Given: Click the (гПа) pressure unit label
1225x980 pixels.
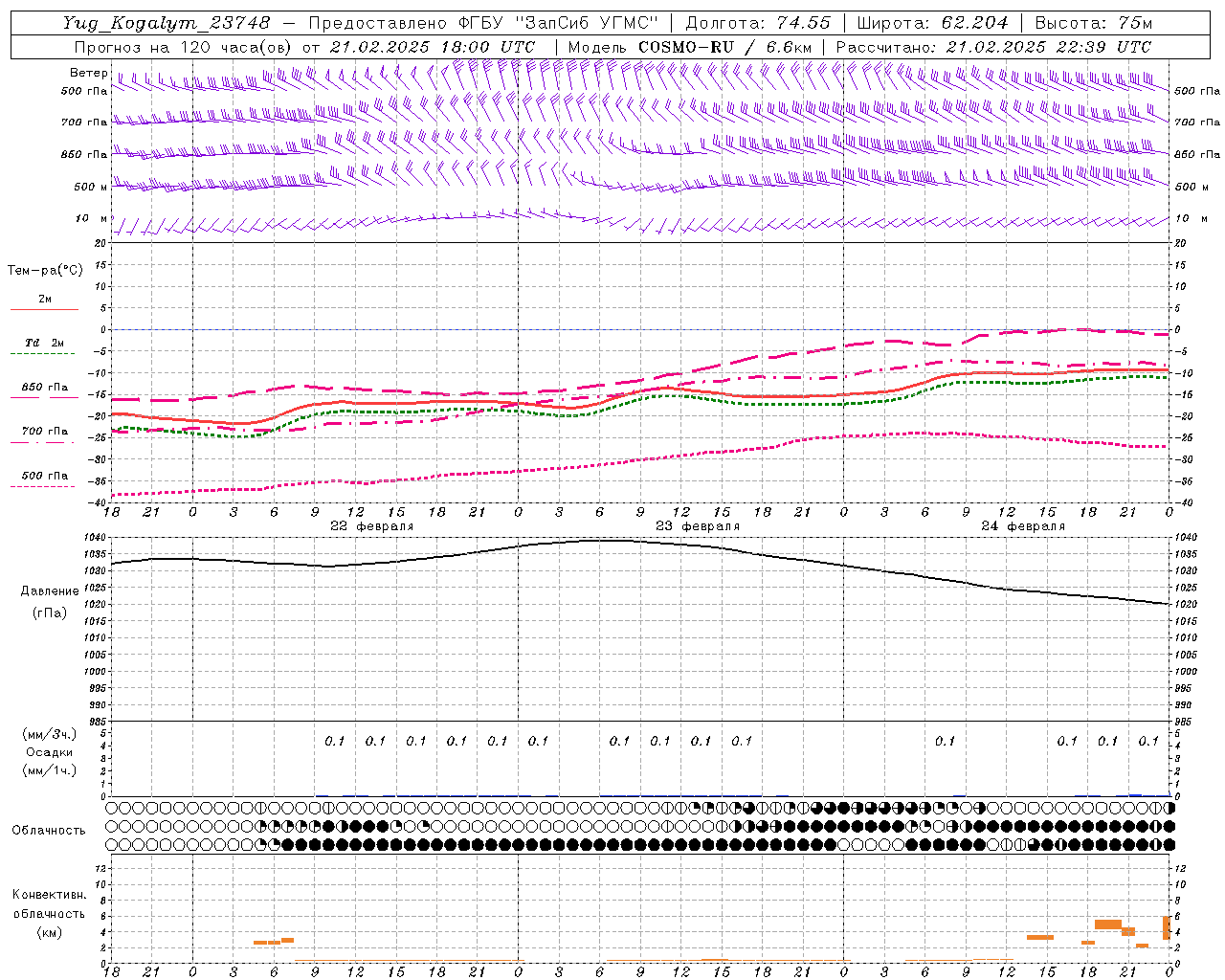Looking at the screenshot, I should point(50,613).
